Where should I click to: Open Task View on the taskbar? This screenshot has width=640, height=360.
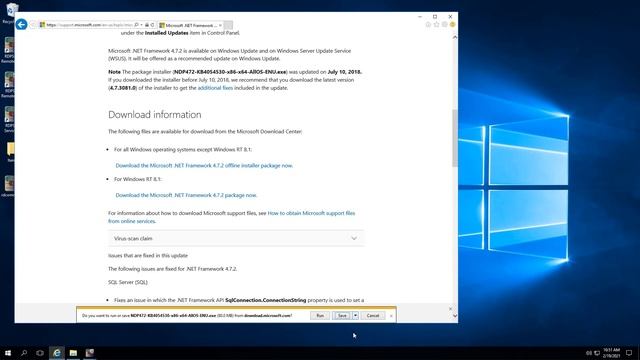click(x=40, y=353)
